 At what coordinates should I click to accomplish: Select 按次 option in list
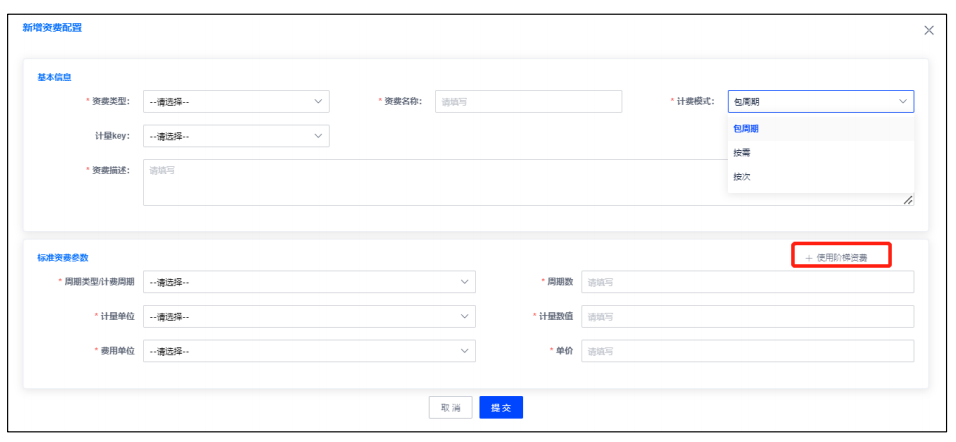coord(821,177)
